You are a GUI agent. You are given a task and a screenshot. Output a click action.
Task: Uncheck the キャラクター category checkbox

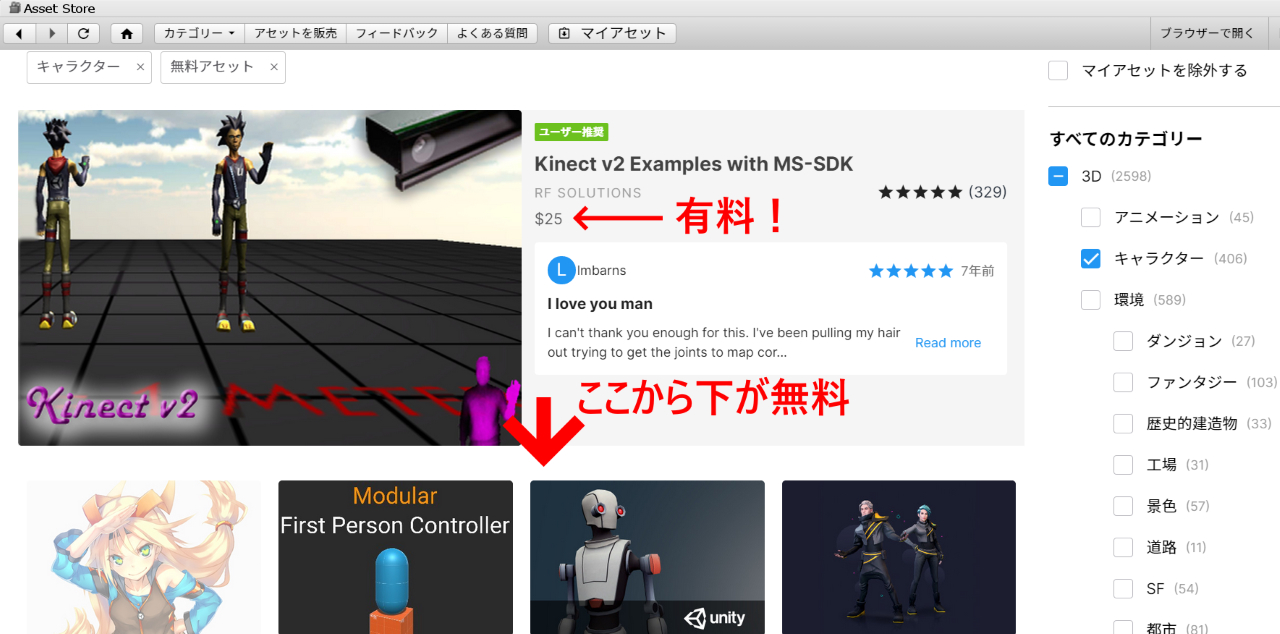click(x=1090, y=259)
